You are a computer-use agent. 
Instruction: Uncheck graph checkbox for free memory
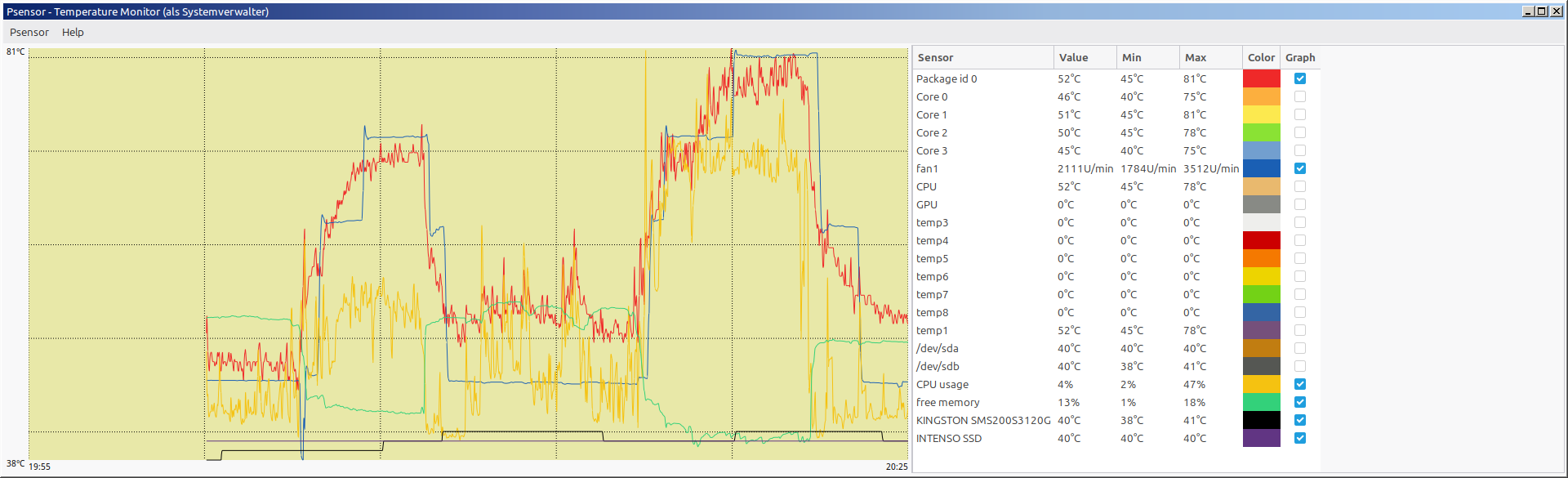coord(1300,402)
